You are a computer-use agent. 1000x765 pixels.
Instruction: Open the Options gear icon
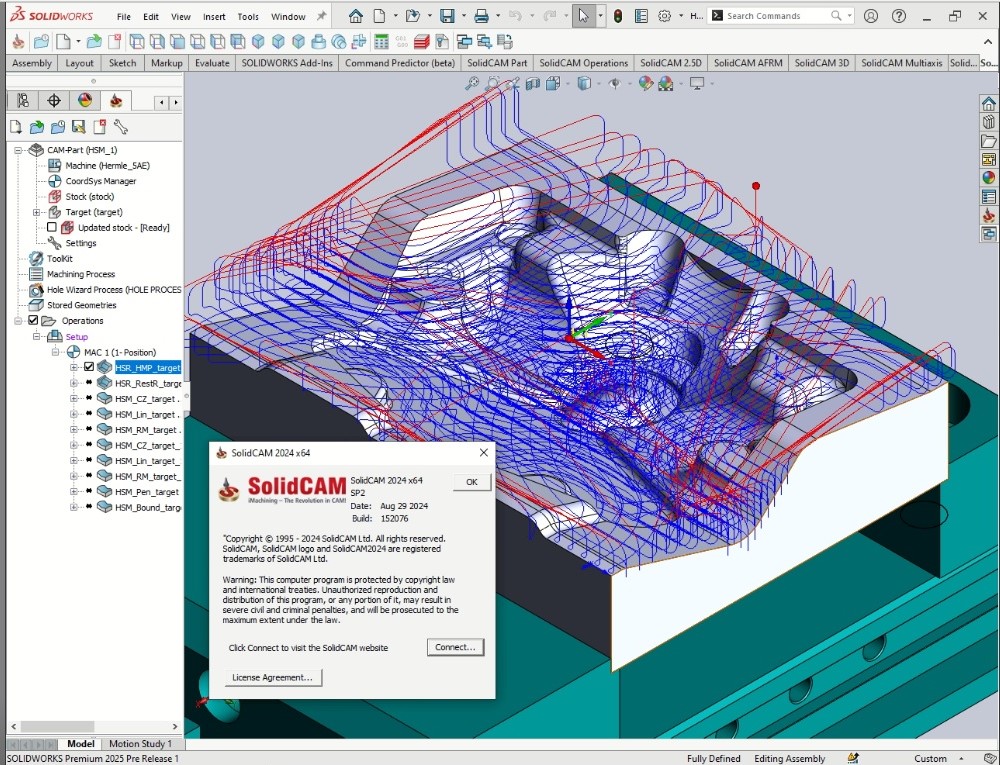(x=665, y=16)
